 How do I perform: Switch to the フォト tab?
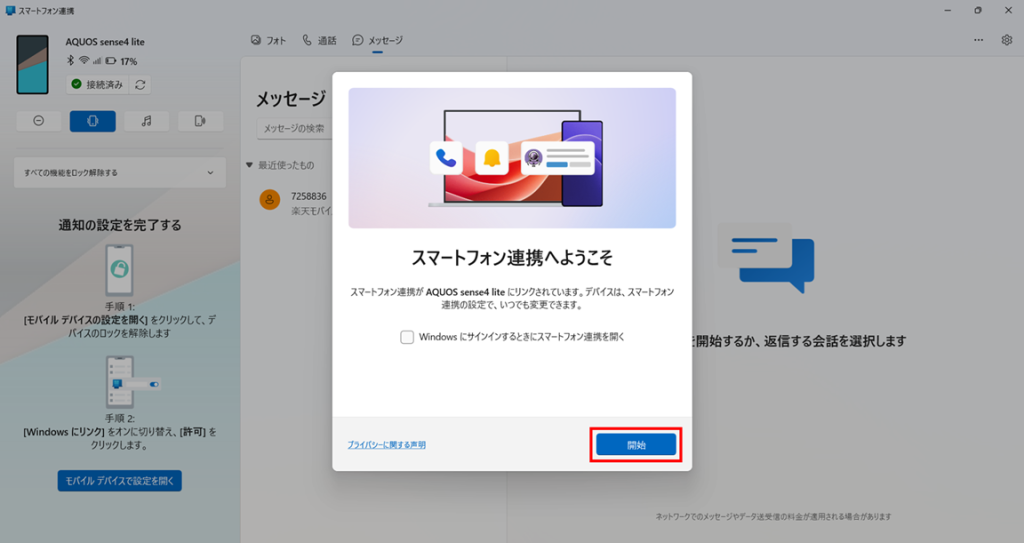coord(268,40)
